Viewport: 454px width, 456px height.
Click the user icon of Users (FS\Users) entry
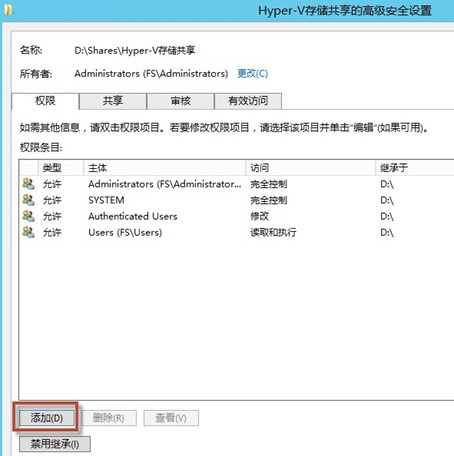click(28, 232)
